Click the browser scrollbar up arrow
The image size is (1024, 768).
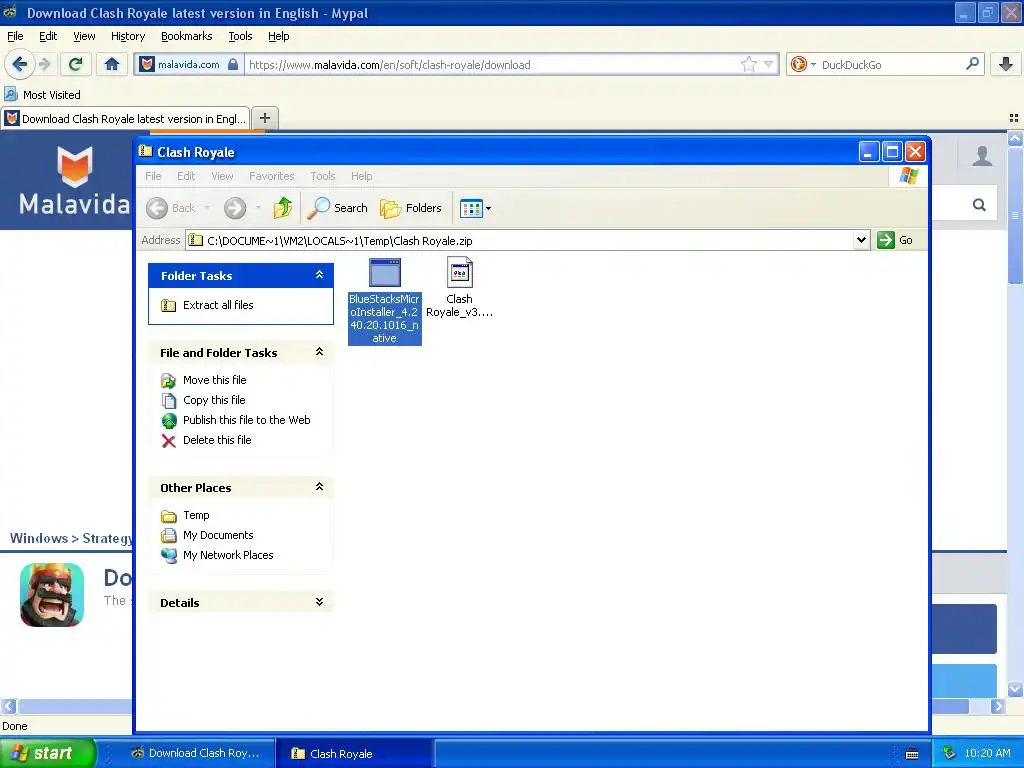[1015, 138]
